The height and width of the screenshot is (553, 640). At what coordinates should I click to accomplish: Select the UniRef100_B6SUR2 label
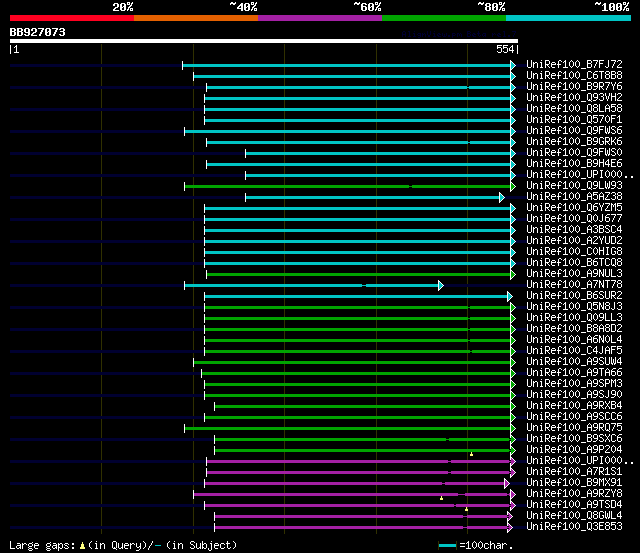[x=574, y=296]
